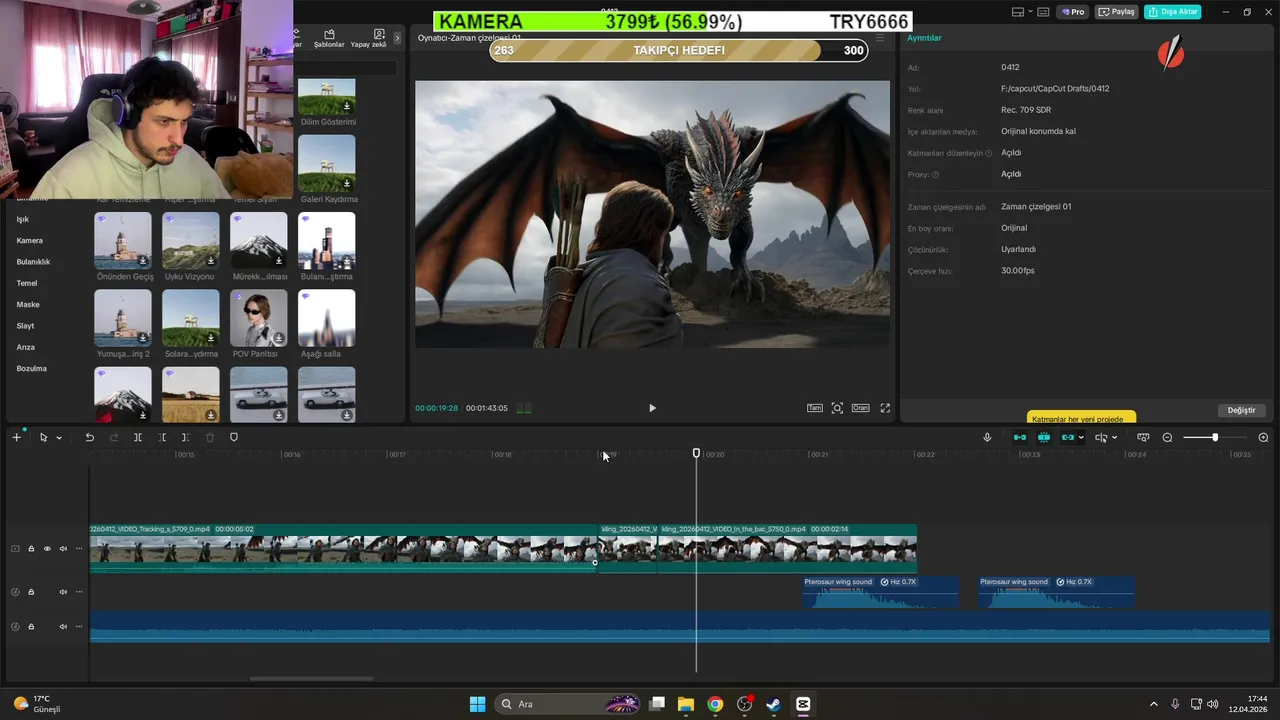Open the preview zoom-to-fit icon
The height and width of the screenshot is (720, 1280).
point(837,408)
